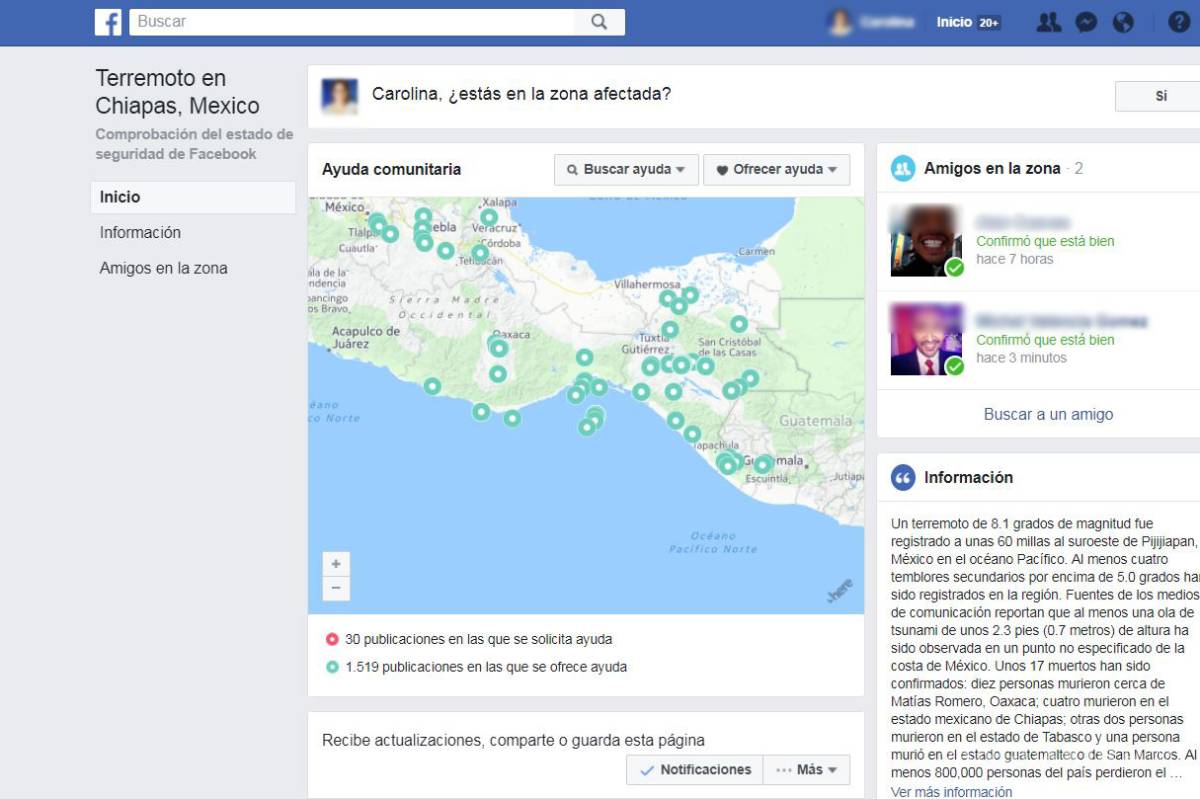This screenshot has height=800, width=1200.
Task: Zoom into the map with the plus icon
Action: [x=335, y=565]
